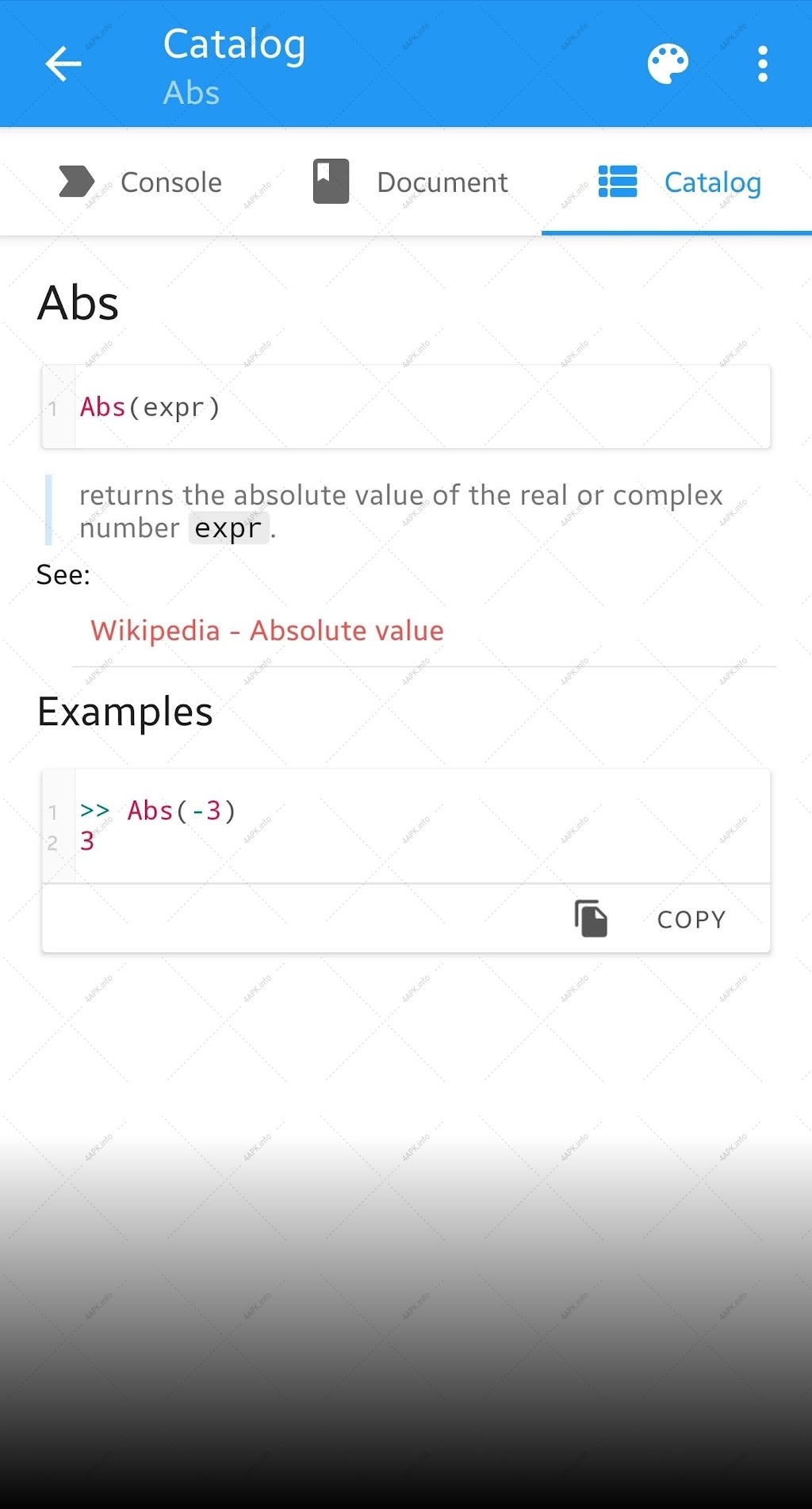Click the Document book icon
812x1509 pixels.
(331, 182)
